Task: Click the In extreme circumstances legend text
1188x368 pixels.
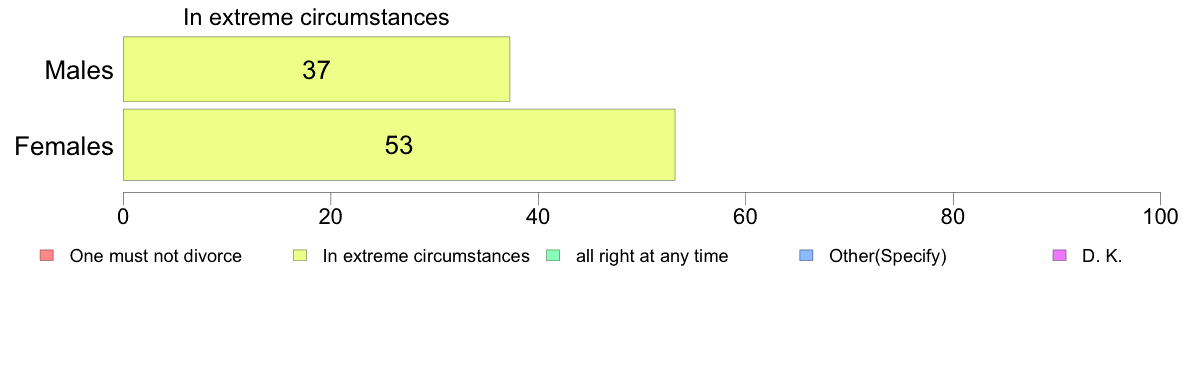Action: 426,256
